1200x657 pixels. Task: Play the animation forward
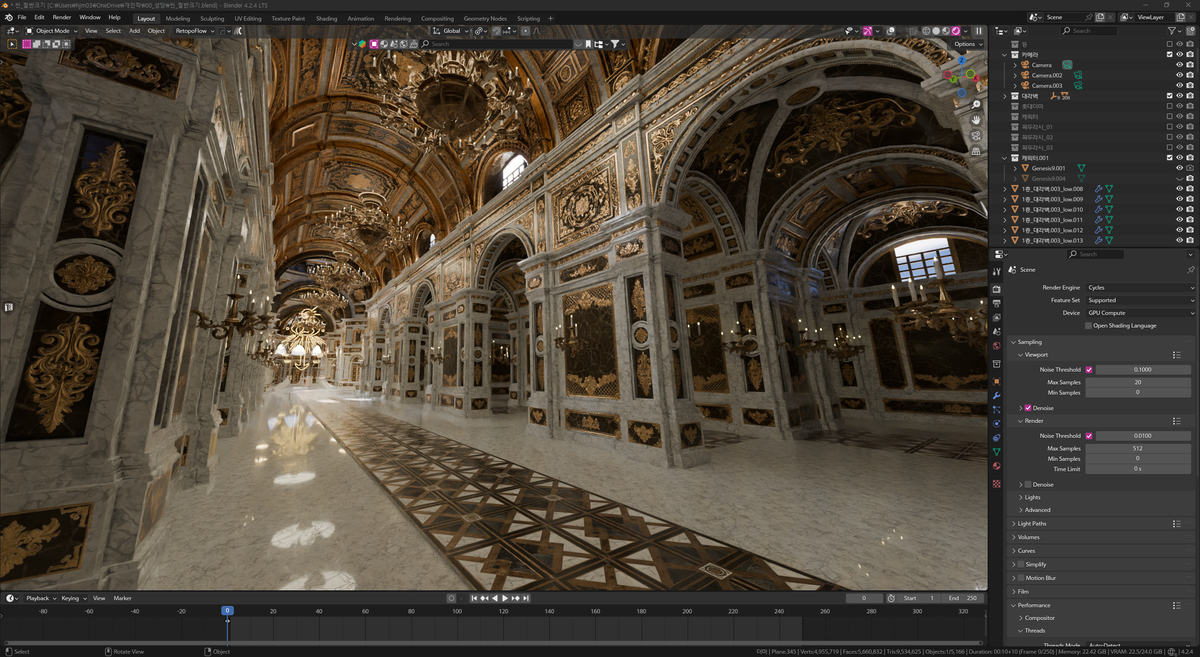[506, 598]
